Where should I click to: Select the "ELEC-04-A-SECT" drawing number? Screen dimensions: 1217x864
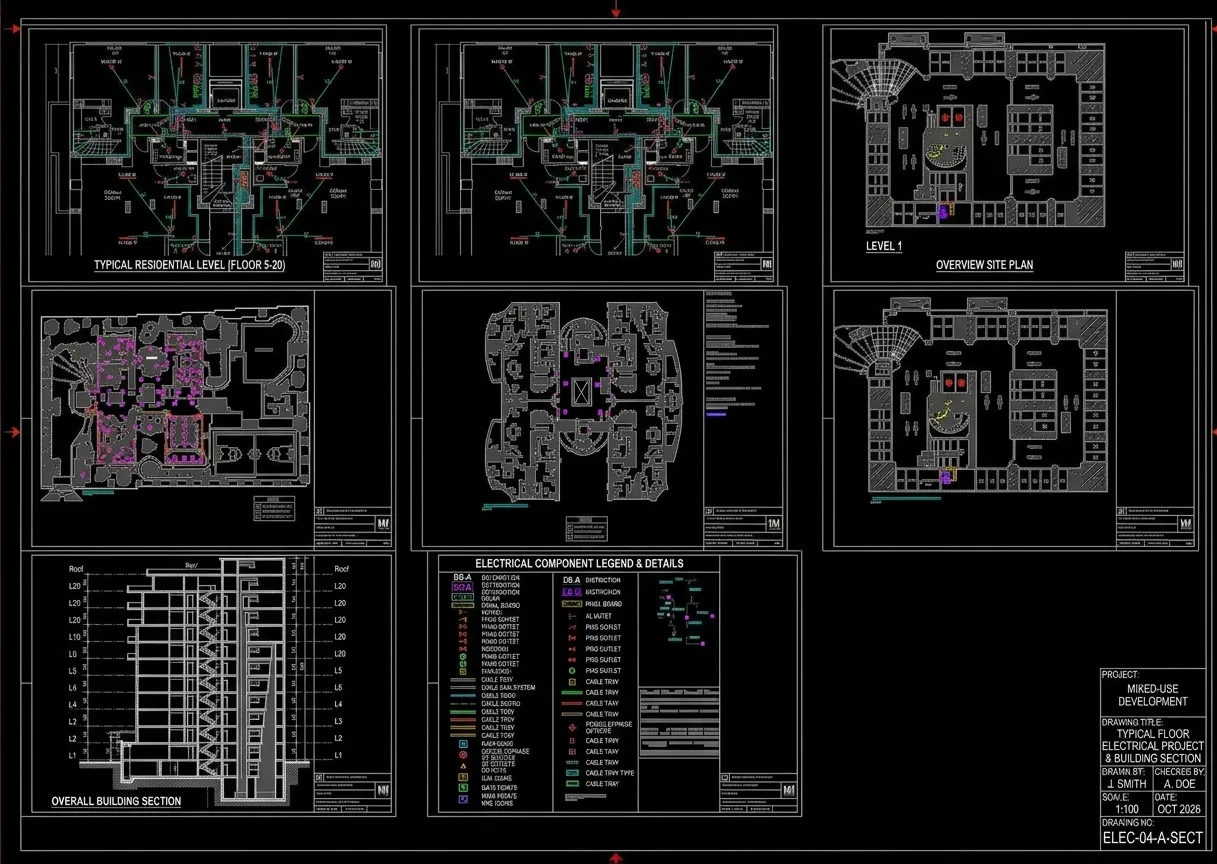tap(1152, 838)
